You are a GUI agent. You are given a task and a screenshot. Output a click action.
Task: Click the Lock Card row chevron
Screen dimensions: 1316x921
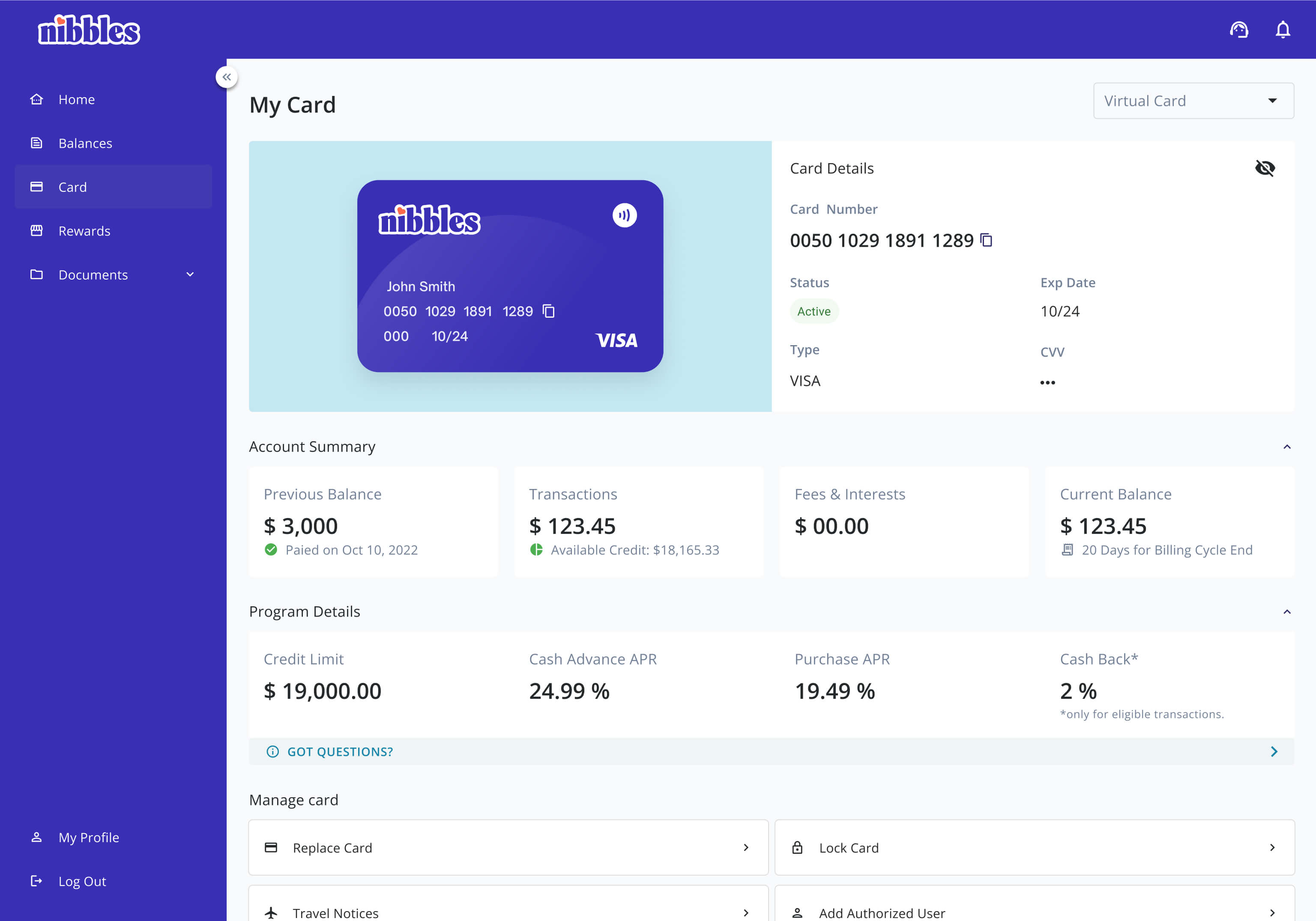click(1272, 847)
